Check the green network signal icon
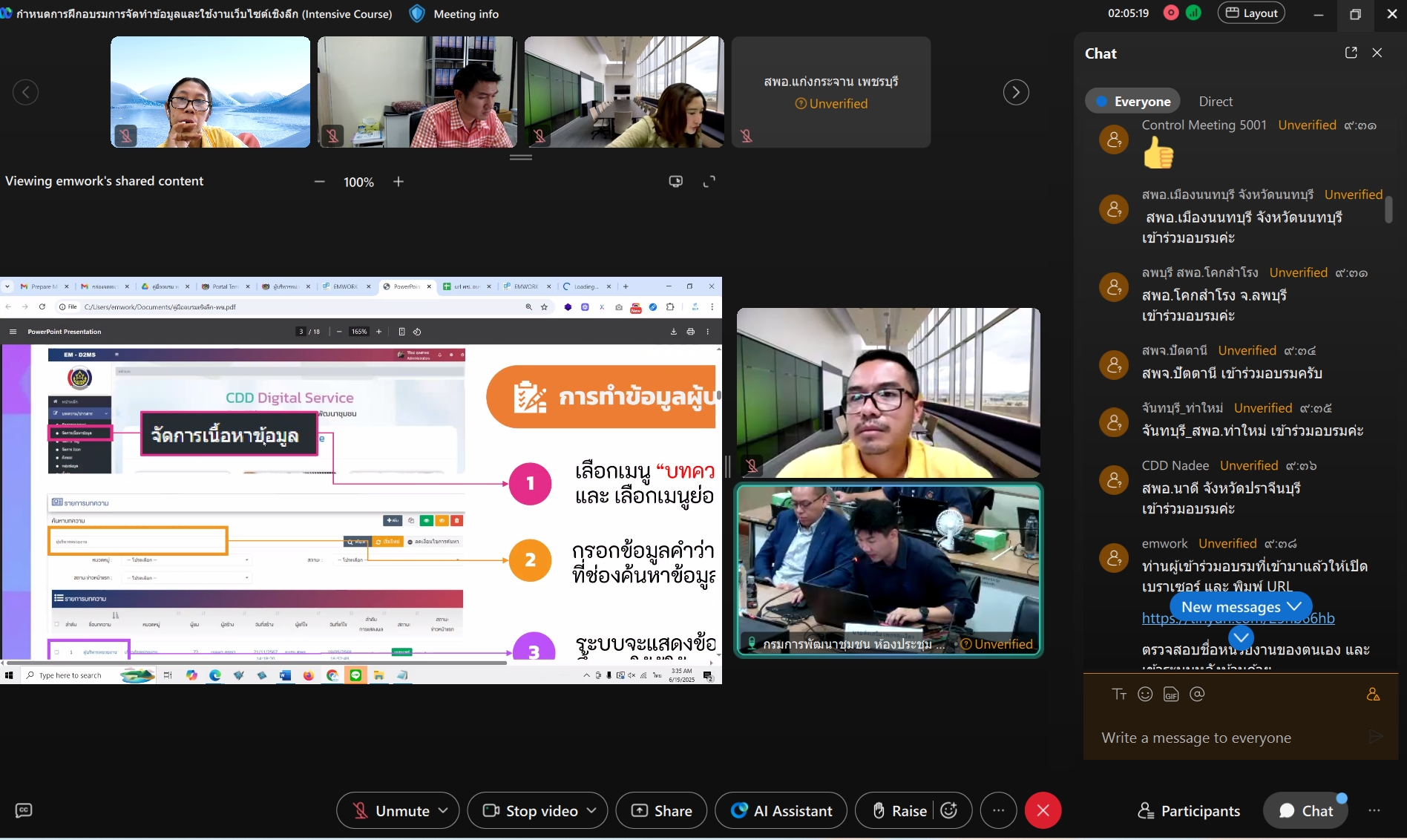The height and width of the screenshot is (840, 1407). tap(1194, 13)
